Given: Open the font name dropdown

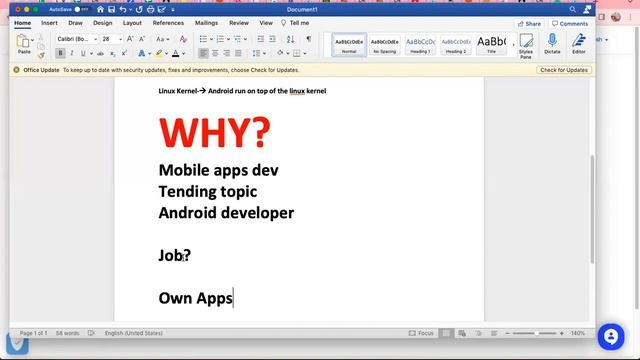Looking at the screenshot, I should pyautogui.click(x=95, y=39).
